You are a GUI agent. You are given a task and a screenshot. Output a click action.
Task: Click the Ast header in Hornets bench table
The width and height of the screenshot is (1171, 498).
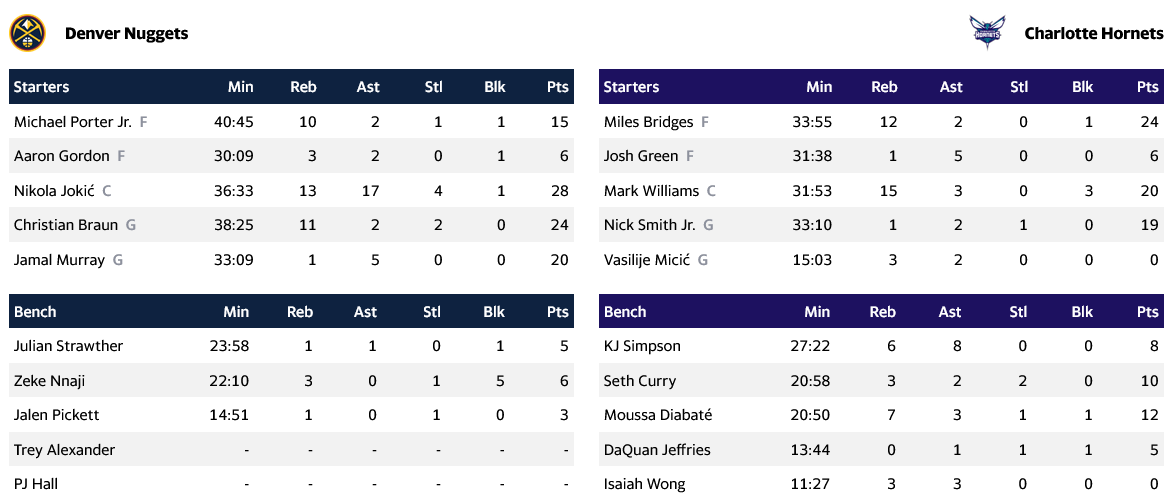950,312
